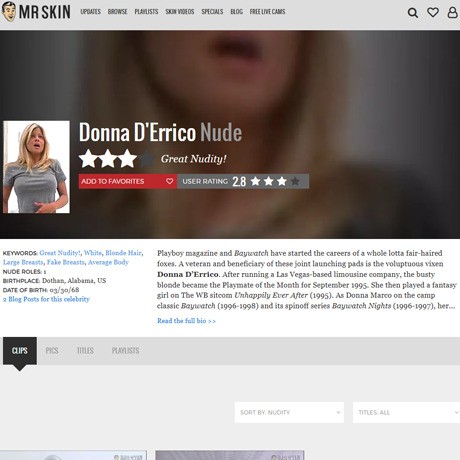
Task: Switch to the Titles tab
Action: coord(85,351)
